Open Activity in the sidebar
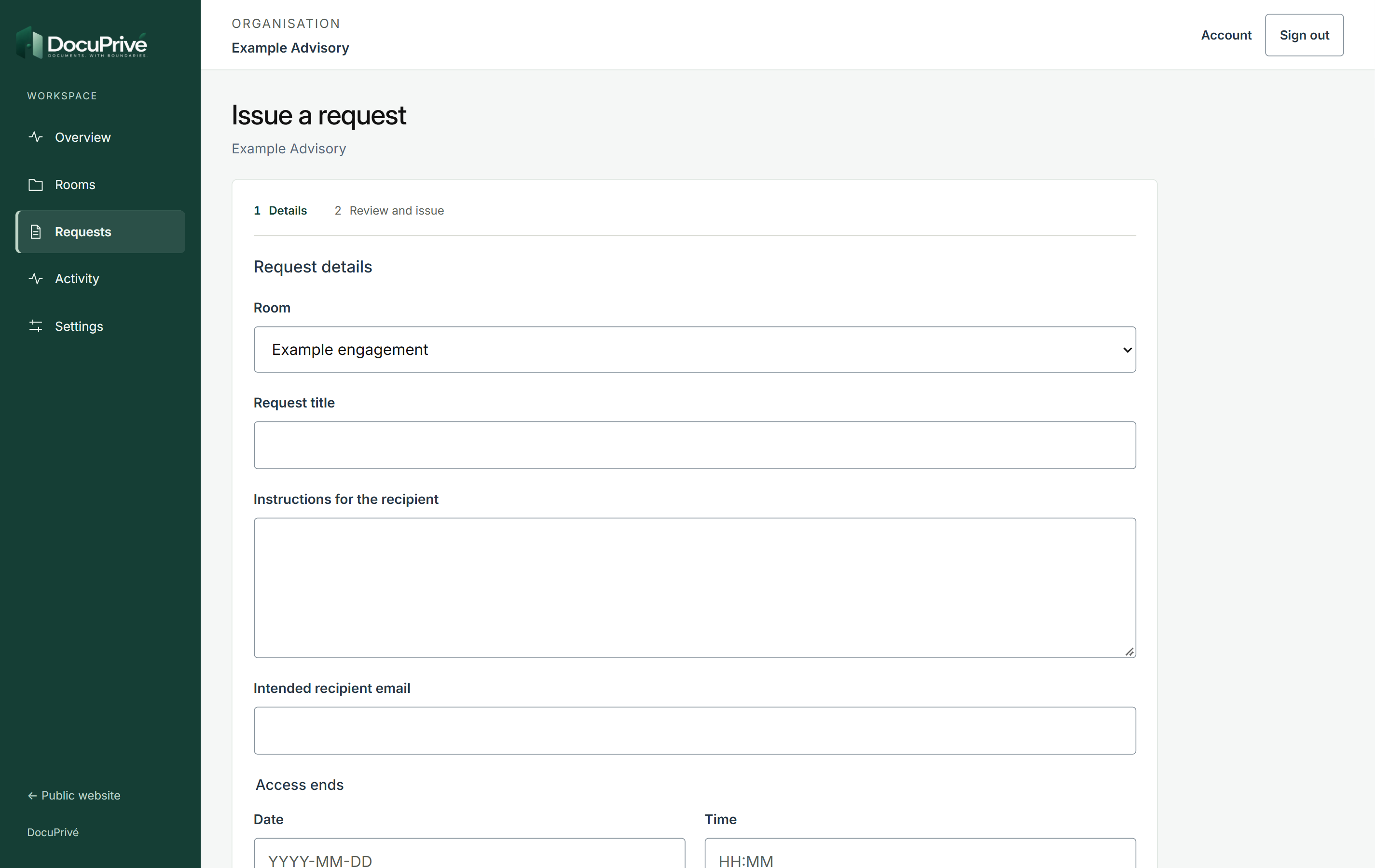The height and width of the screenshot is (868, 1375). (x=100, y=279)
